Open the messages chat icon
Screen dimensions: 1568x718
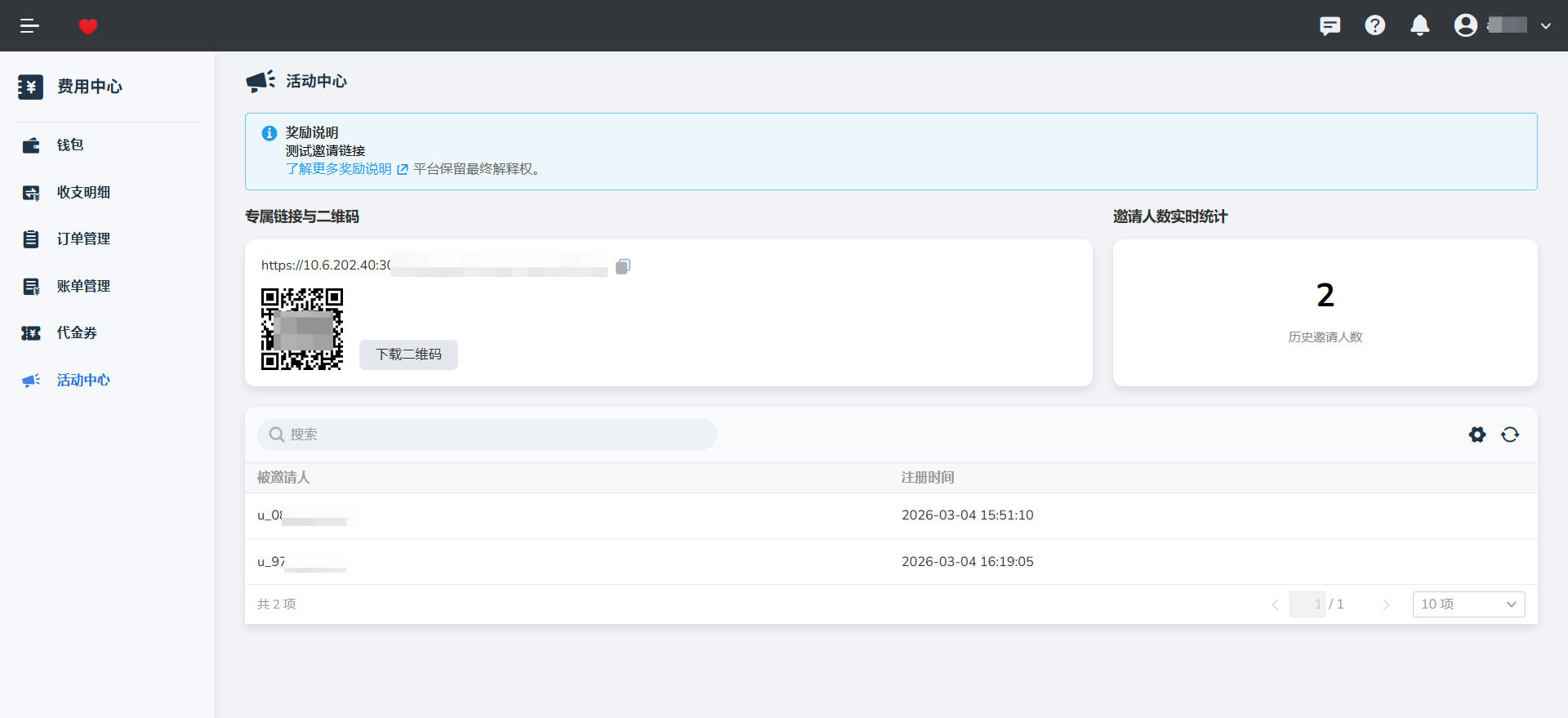[x=1330, y=26]
